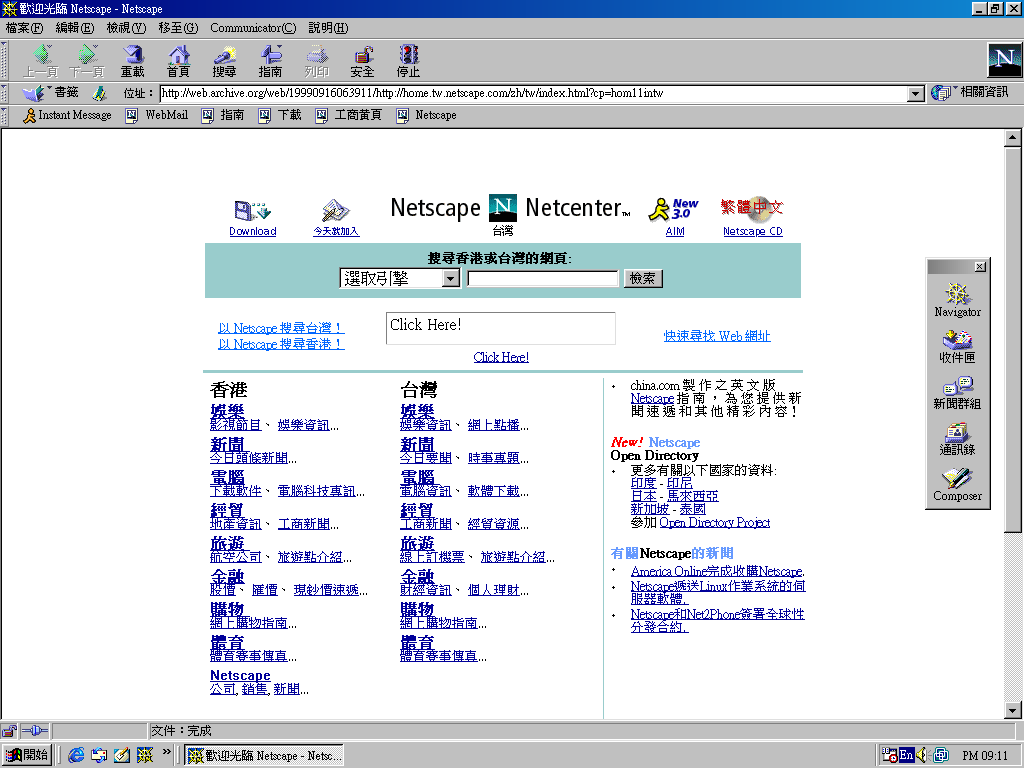Viewport: 1024px width, 768px height.
Task: Click the Click Here! link below banner
Action: tap(501, 357)
